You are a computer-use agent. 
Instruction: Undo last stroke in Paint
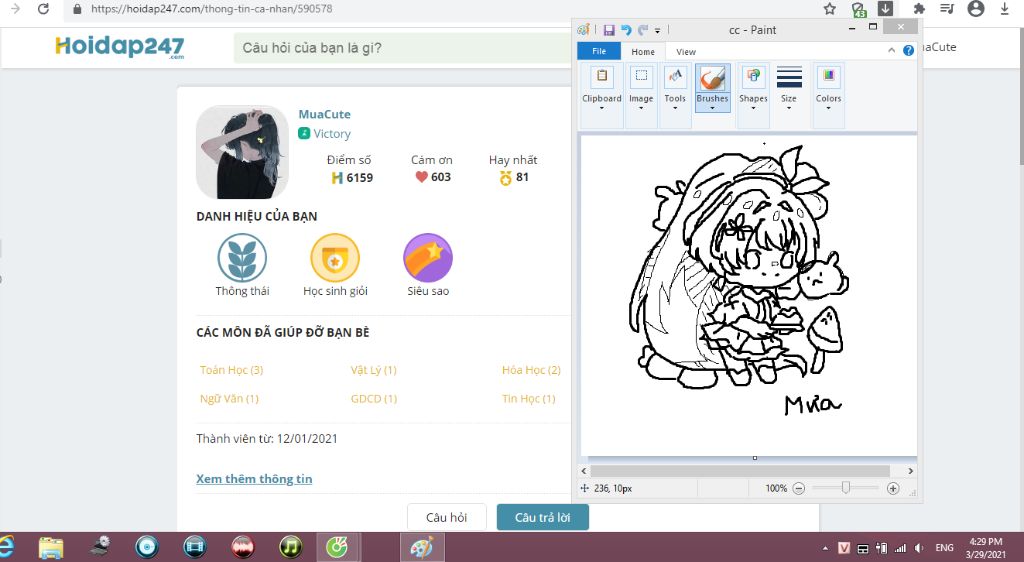click(626, 30)
